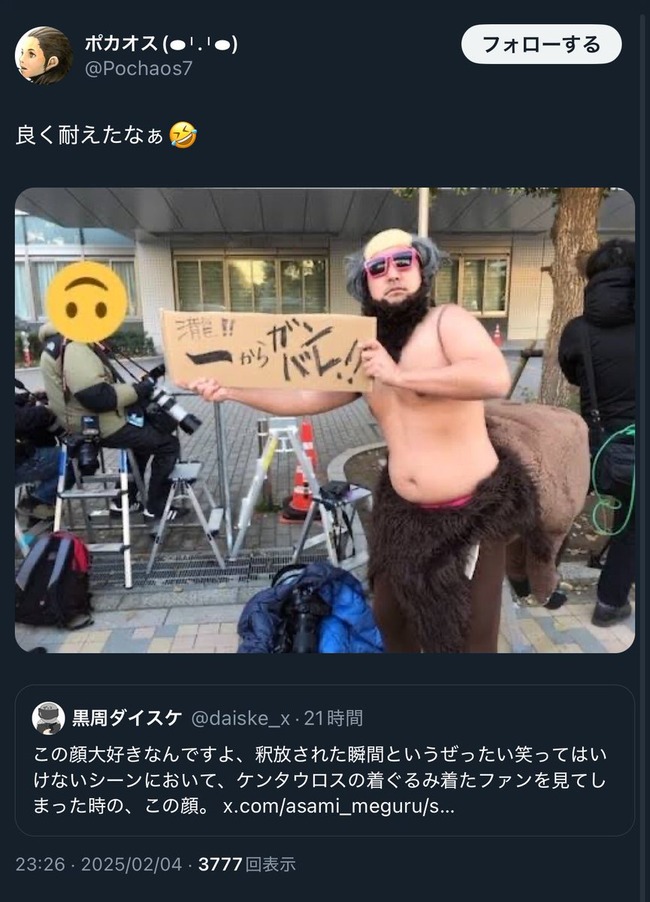The width and height of the screenshot is (650, 902).
Task: Click the red backpack in the photo
Action: click(53, 580)
